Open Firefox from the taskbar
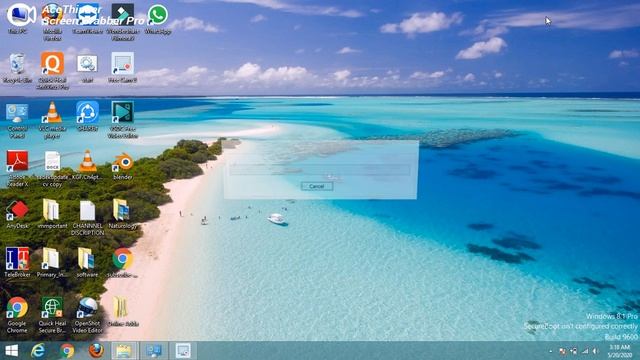 click(x=96, y=351)
